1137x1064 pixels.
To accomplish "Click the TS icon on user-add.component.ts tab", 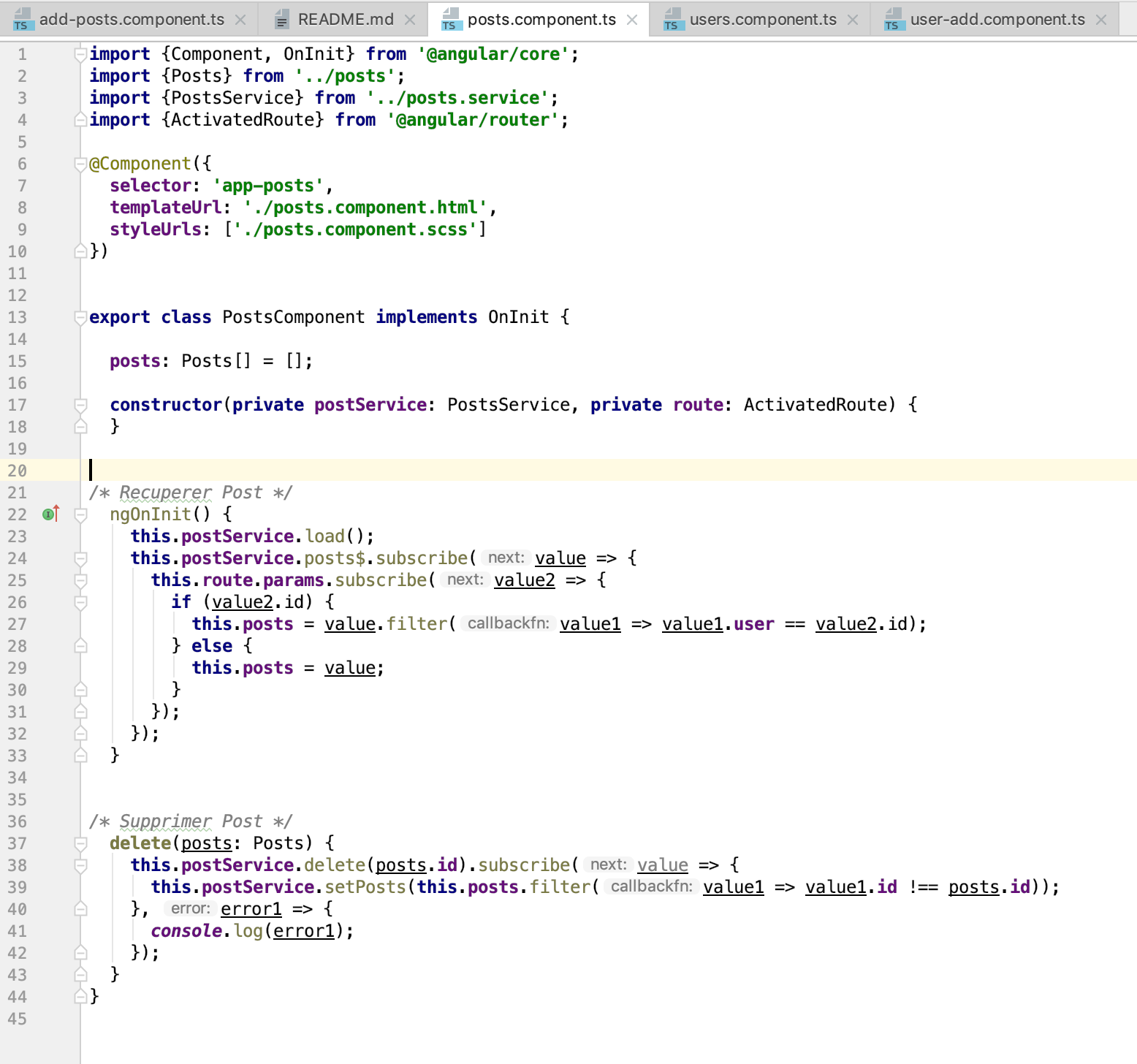I will click(893, 19).
